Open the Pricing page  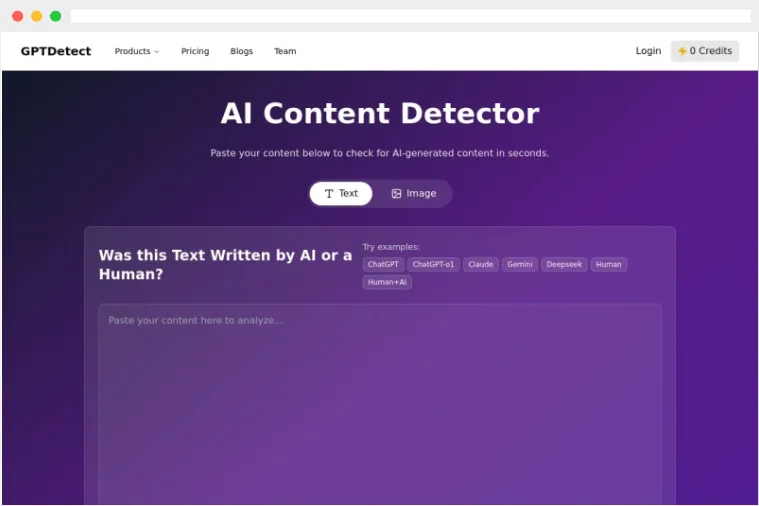click(x=195, y=51)
